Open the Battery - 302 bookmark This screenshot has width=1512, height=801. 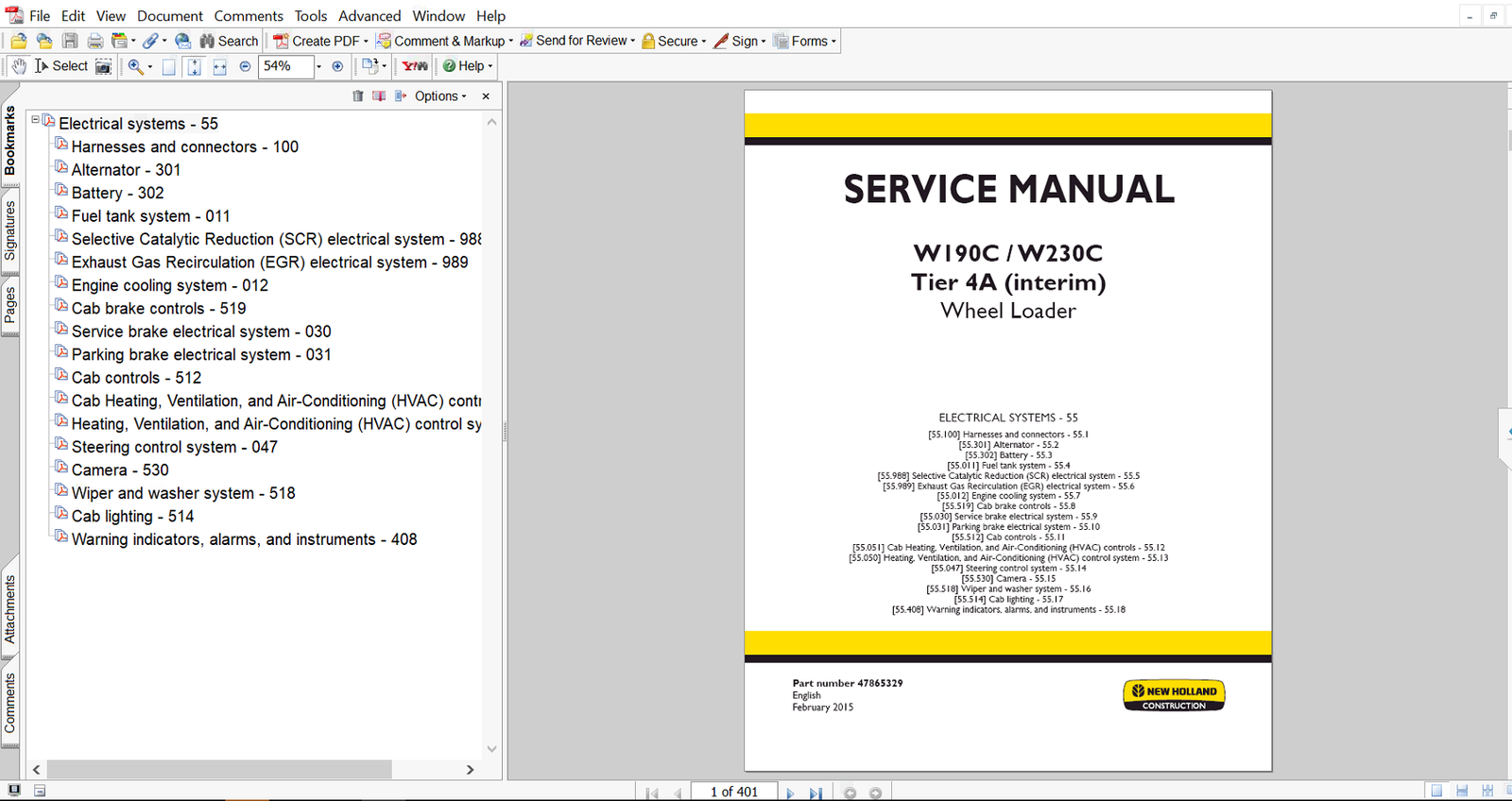tap(117, 193)
